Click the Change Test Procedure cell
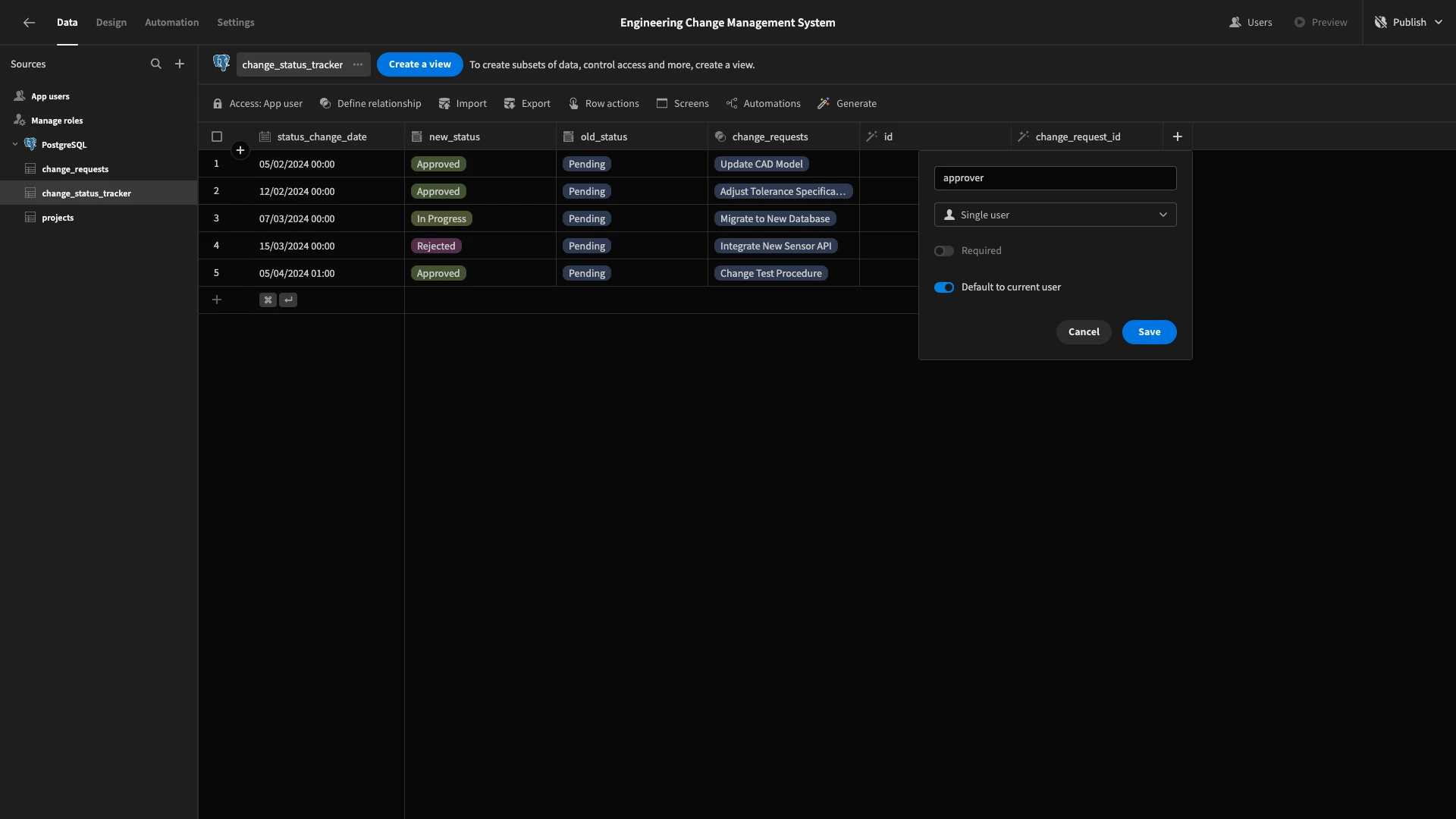Screen dimensions: 1456x819 [x=771, y=274]
